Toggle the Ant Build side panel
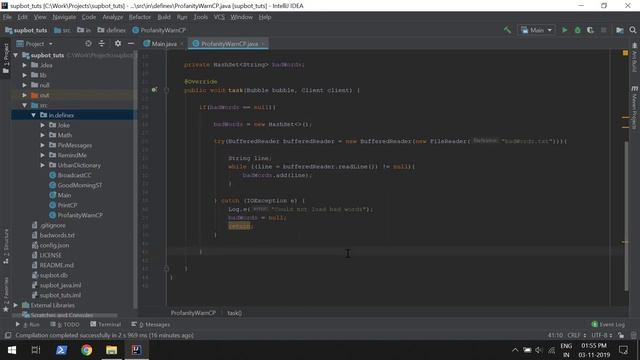 [x=634, y=57]
